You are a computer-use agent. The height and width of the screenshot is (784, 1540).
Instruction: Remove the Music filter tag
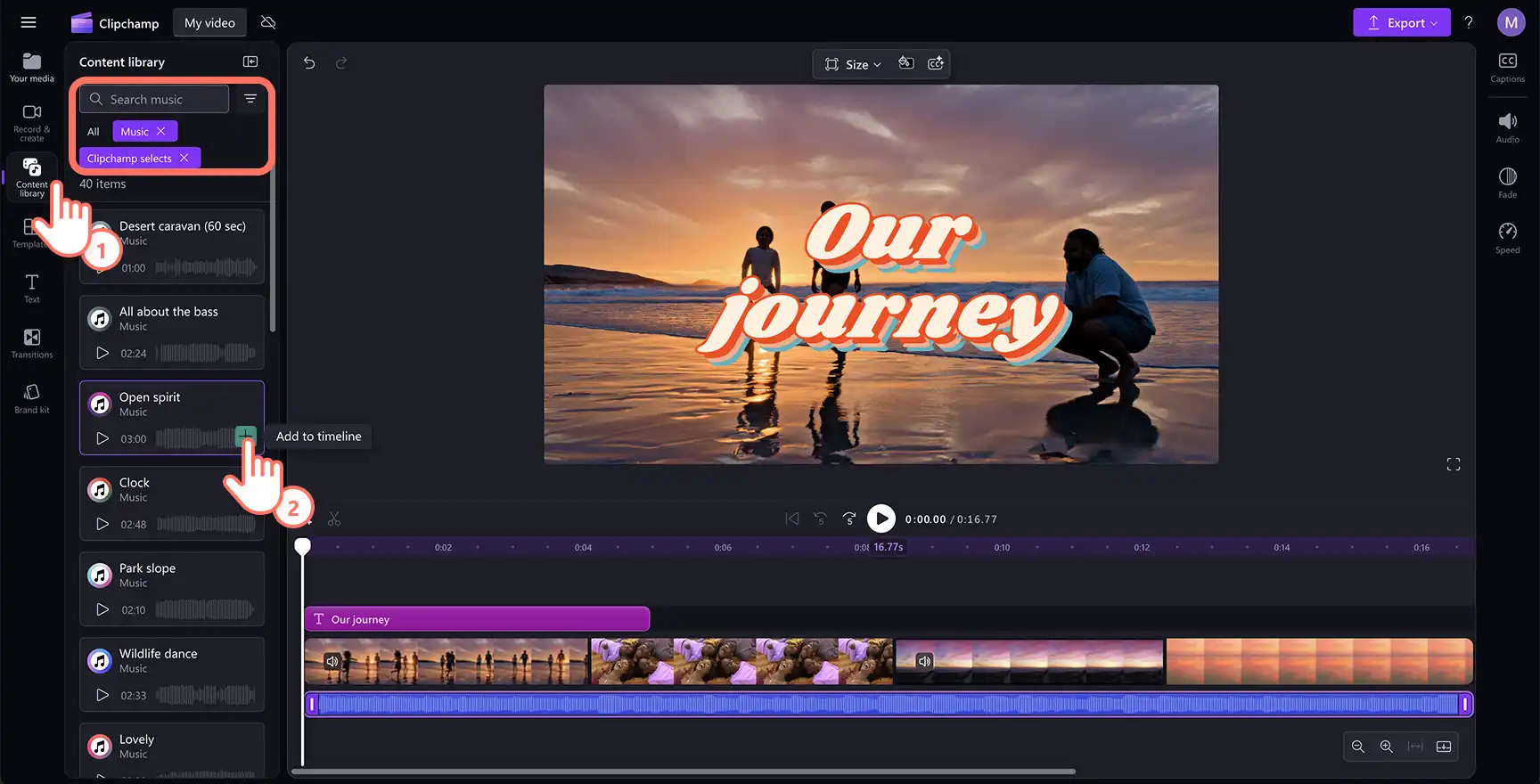point(161,131)
